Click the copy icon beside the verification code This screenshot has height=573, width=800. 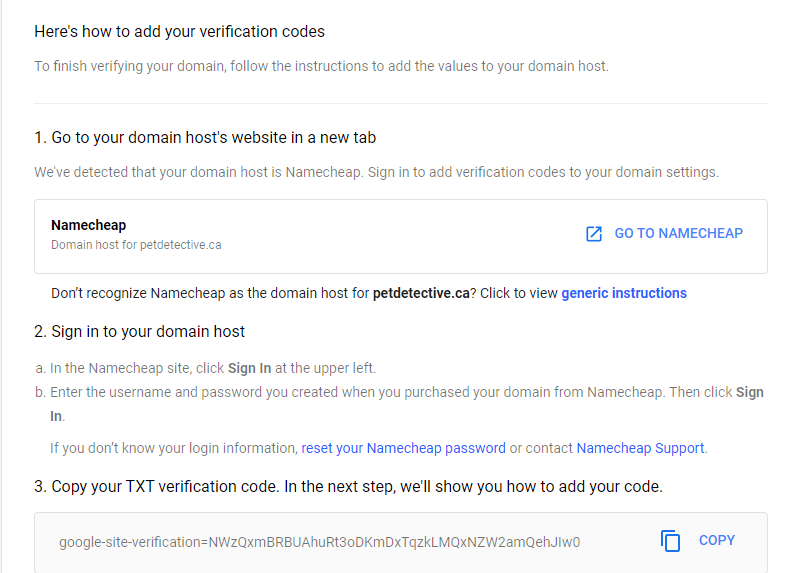click(x=670, y=541)
